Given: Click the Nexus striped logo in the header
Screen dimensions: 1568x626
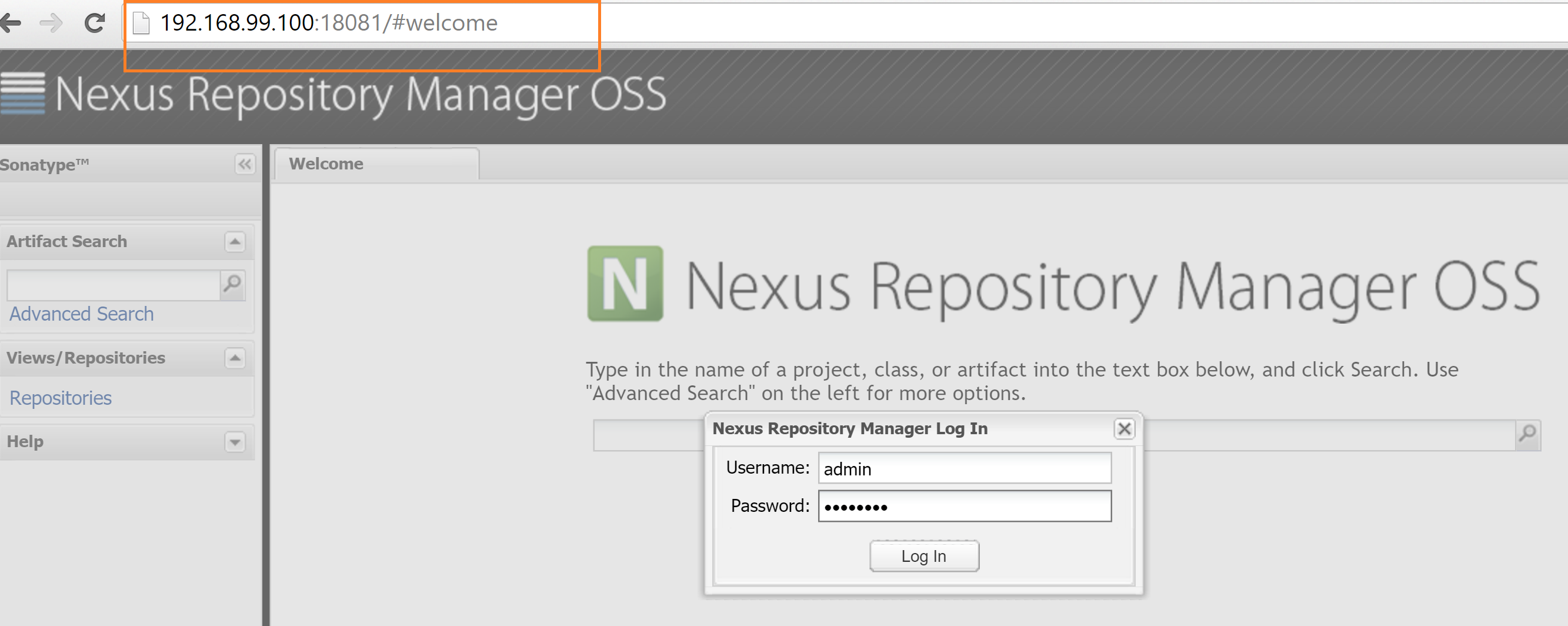Looking at the screenshot, I should (22, 93).
